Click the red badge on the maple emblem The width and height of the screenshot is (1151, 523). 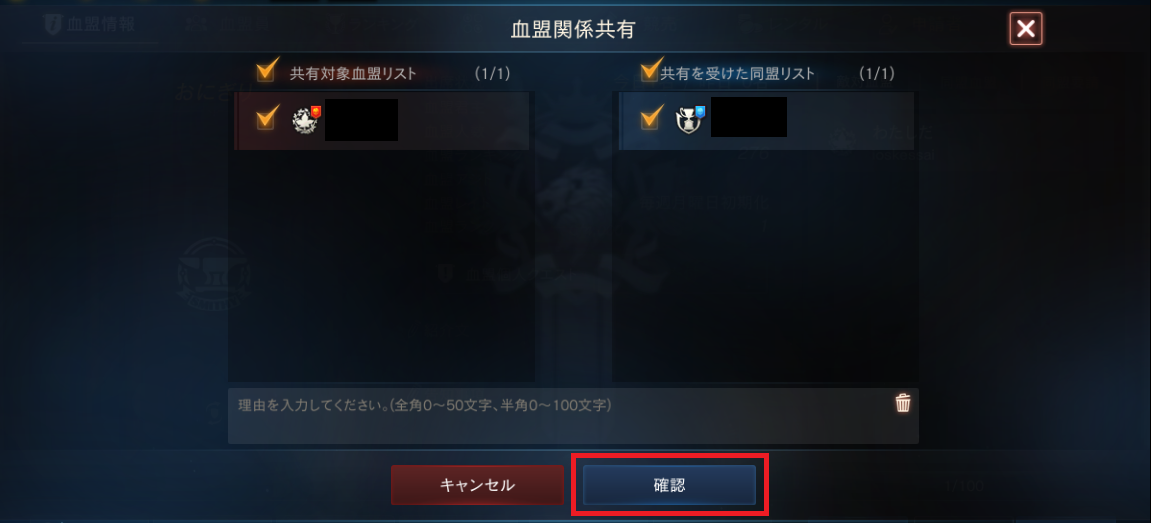(316, 111)
